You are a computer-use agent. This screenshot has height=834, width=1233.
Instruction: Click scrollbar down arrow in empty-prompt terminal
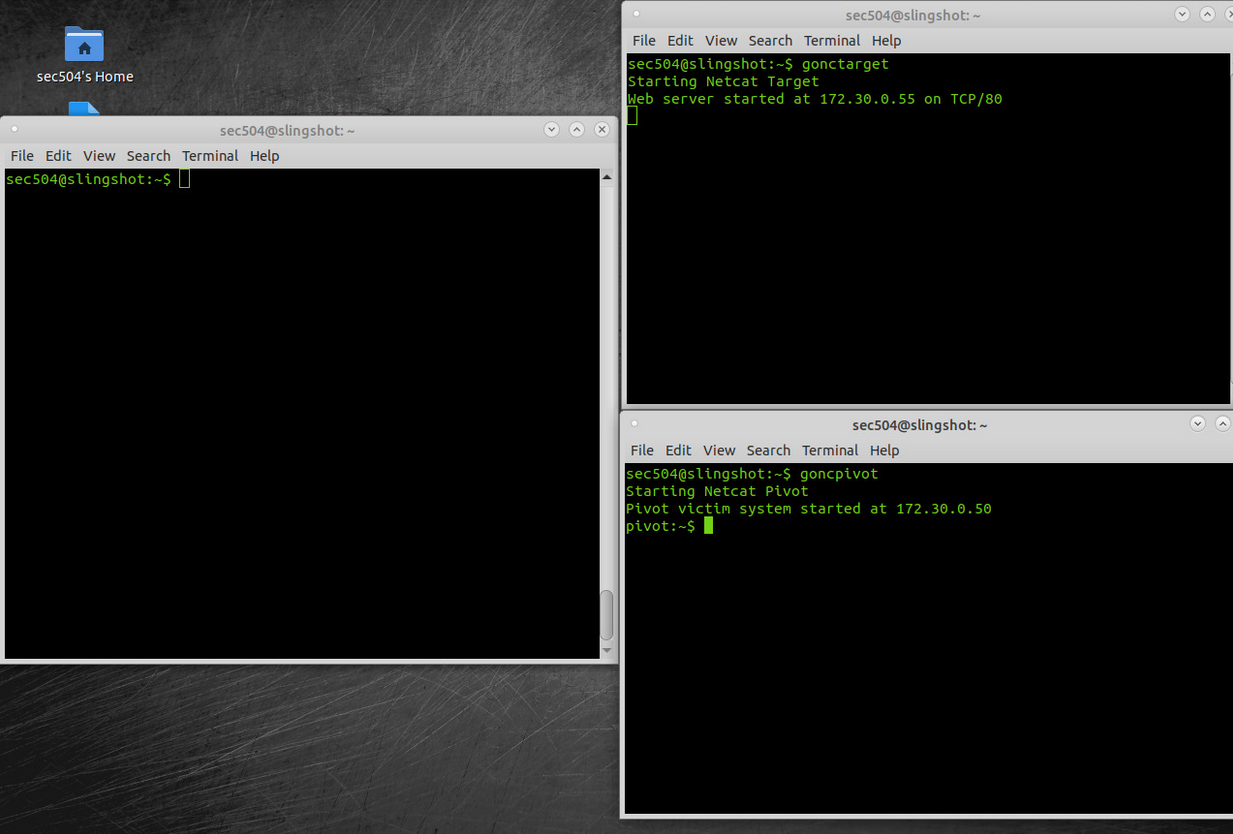tap(607, 651)
